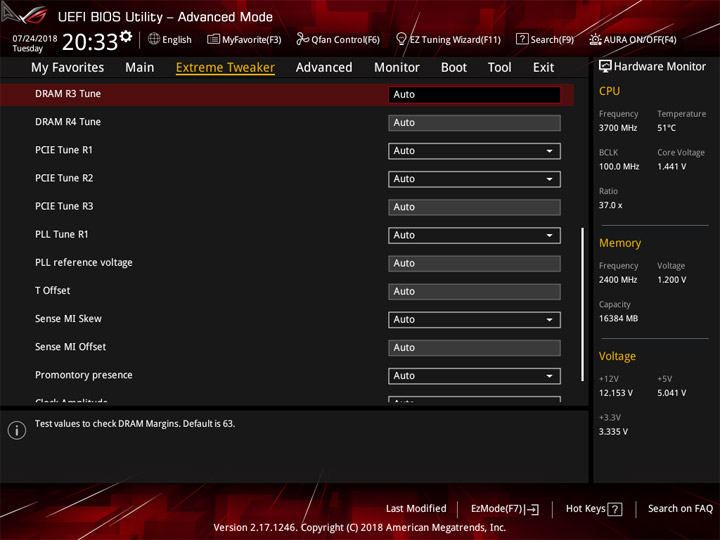The height and width of the screenshot is (540, 720).
Task: Open MyFavorite(F3) list icon
Action: point(213,39)
